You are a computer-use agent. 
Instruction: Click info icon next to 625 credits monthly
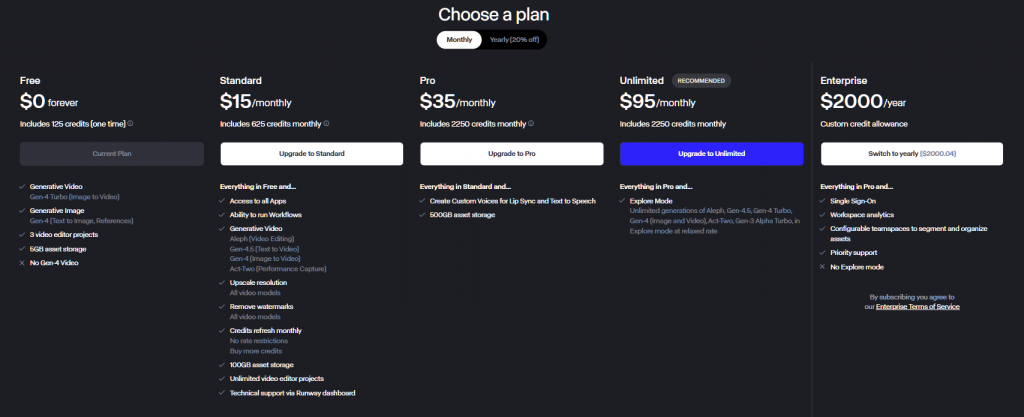(x=327, y=124)
